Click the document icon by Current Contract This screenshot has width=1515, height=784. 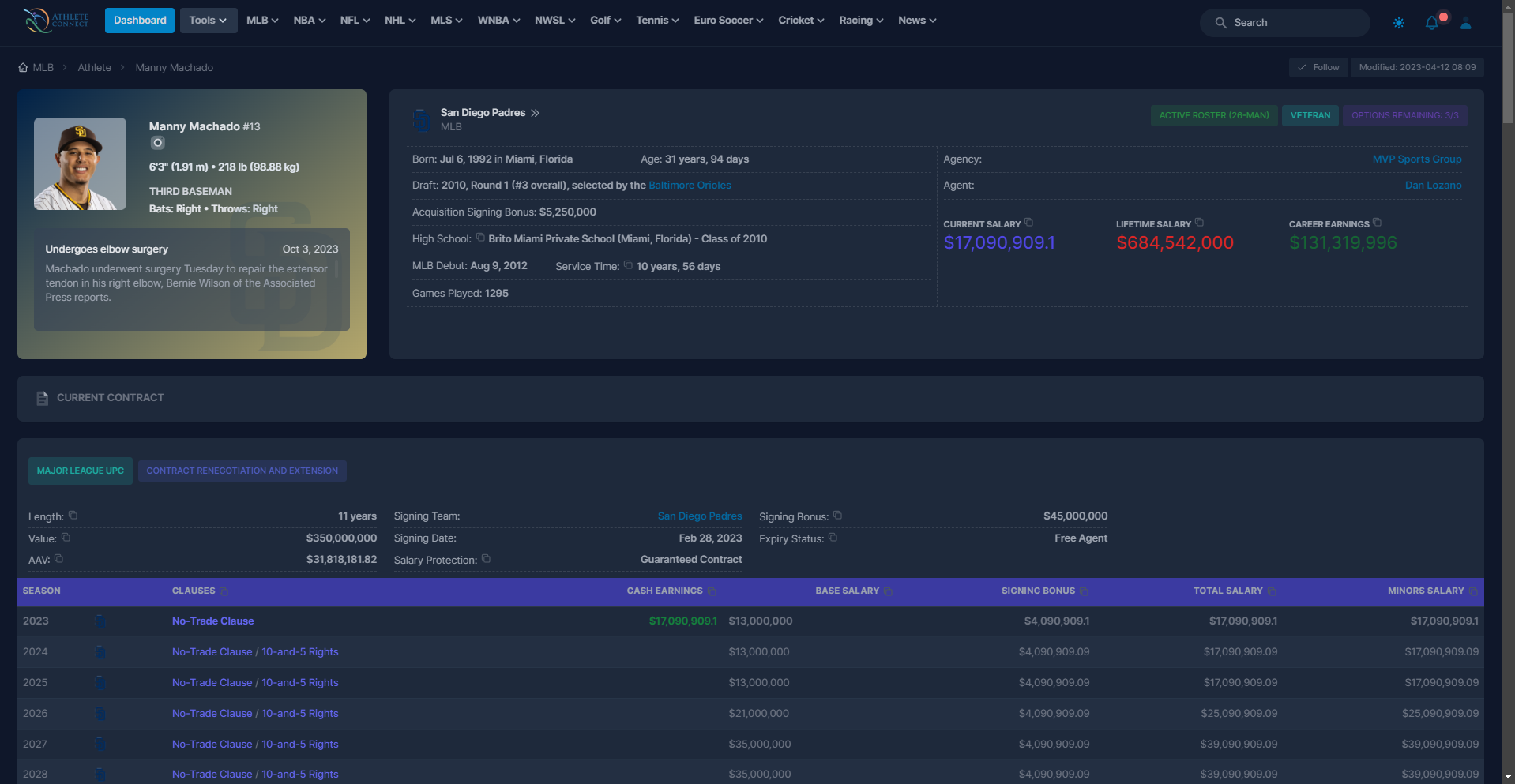[43, 399]
